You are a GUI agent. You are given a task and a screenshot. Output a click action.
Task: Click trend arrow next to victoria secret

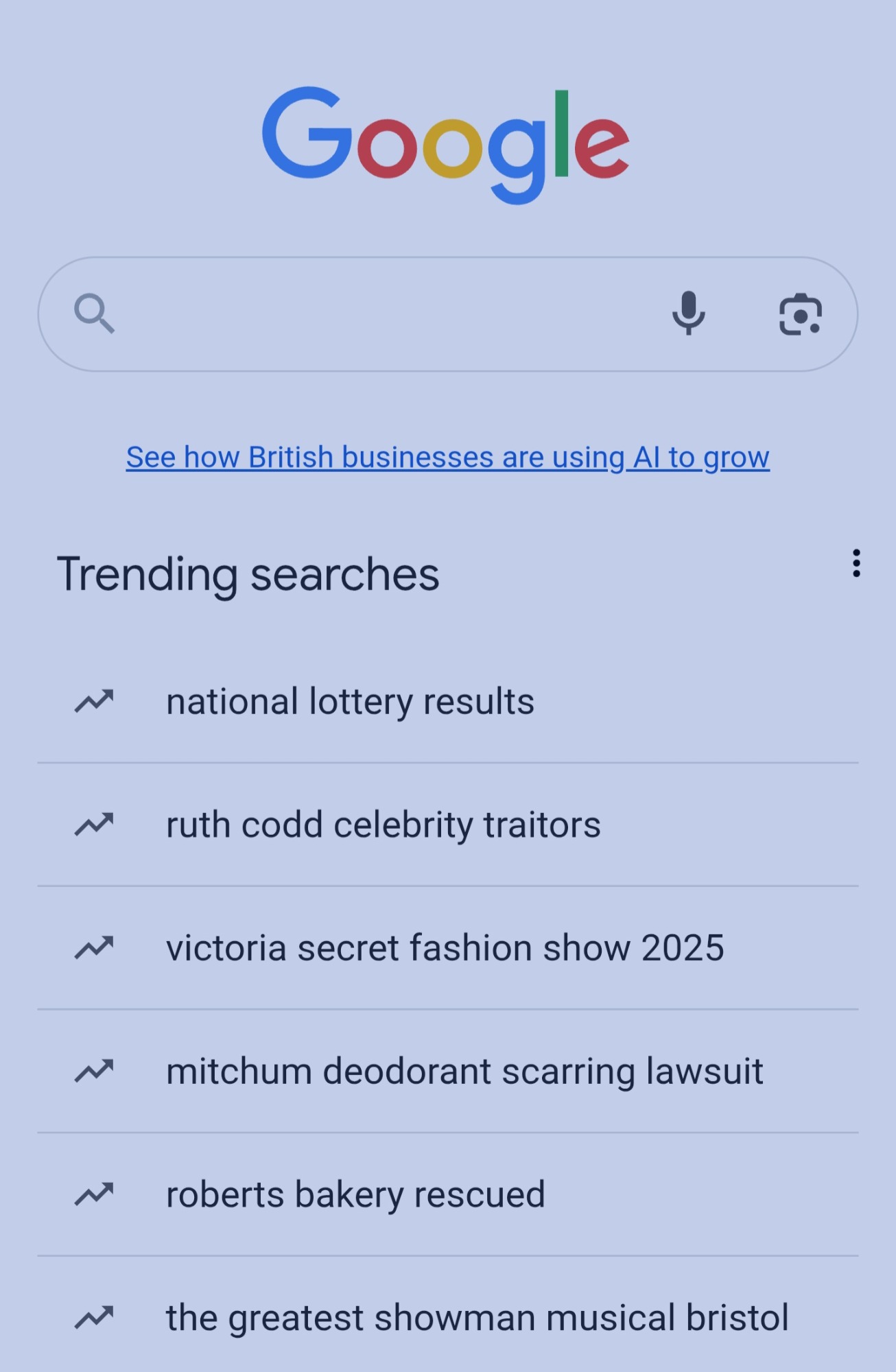coord(94,948)
